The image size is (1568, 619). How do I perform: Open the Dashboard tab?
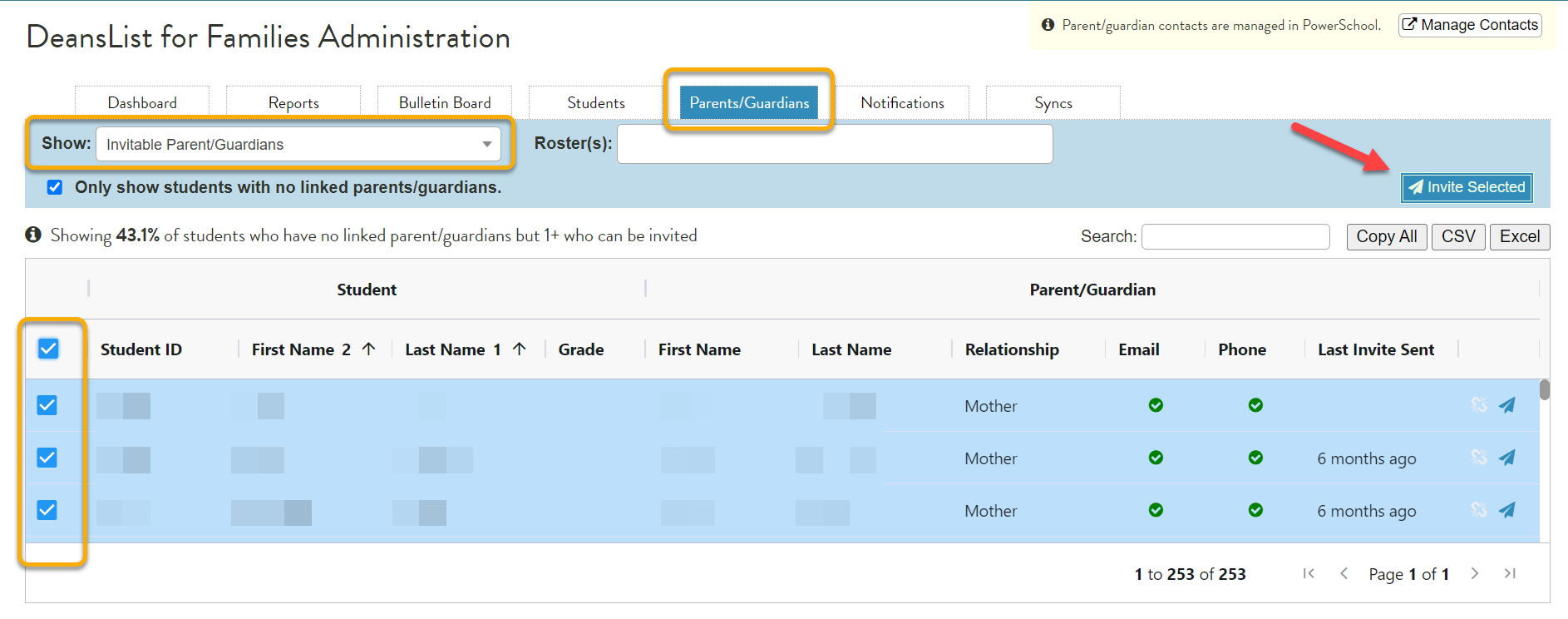click(x=142, y=102)
